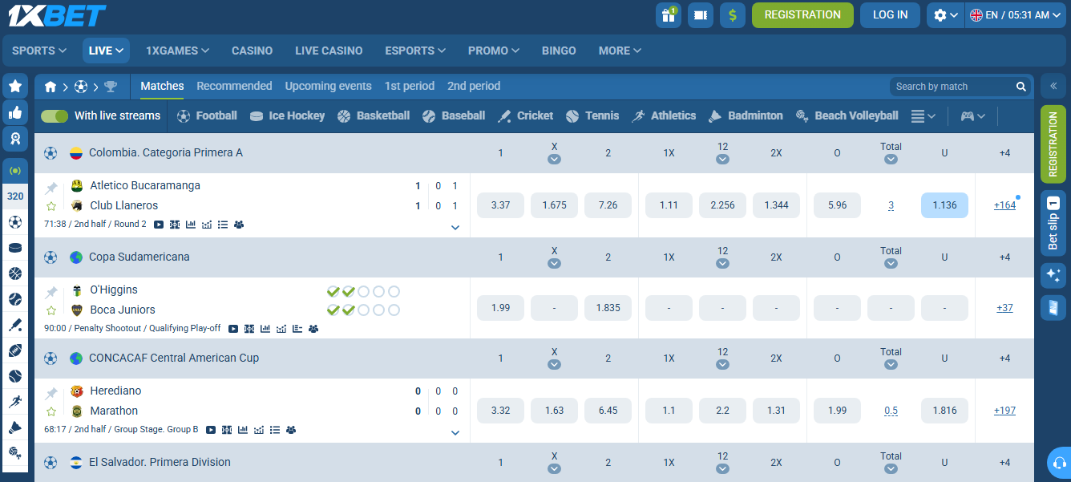Viewport: 1071px width, 482px height.
Task: Expand the SPORTS menu
Action: point(39,51)
